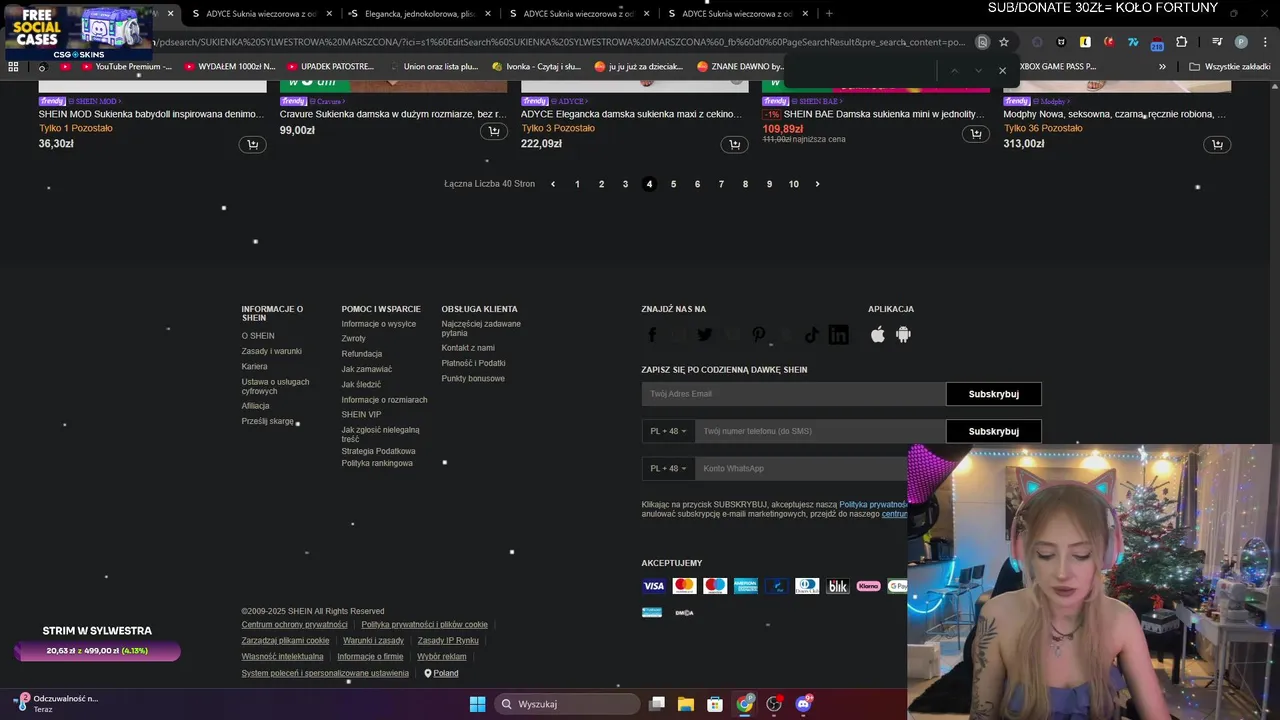The image size is (1280, 720).
Task: Open SHEIN LinkedIn page icon
Action: pos(839,335)
